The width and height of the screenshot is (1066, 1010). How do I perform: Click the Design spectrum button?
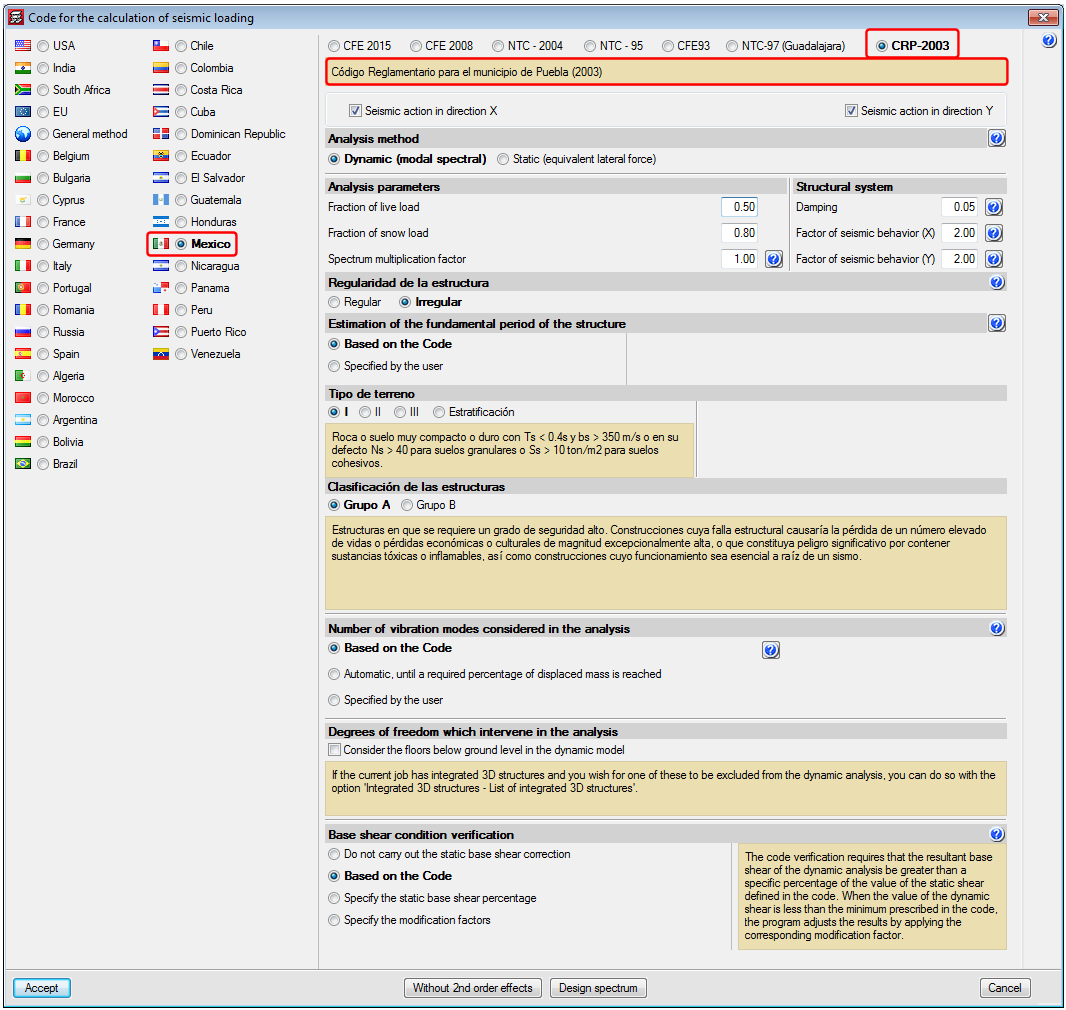598,988
